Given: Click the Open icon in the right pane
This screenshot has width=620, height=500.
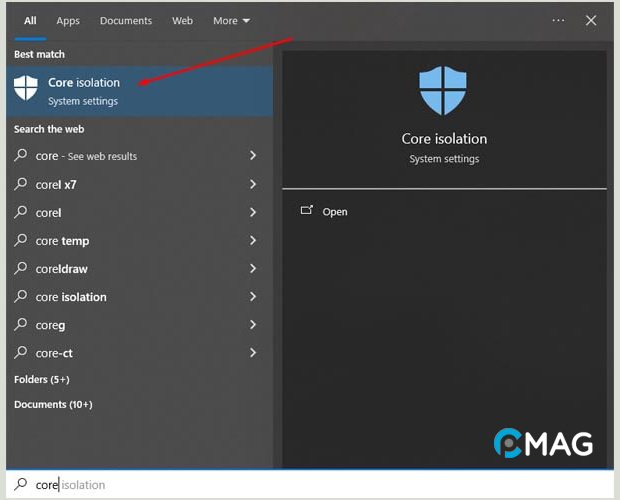Looking at the screenshot, I should coord(306,211).
